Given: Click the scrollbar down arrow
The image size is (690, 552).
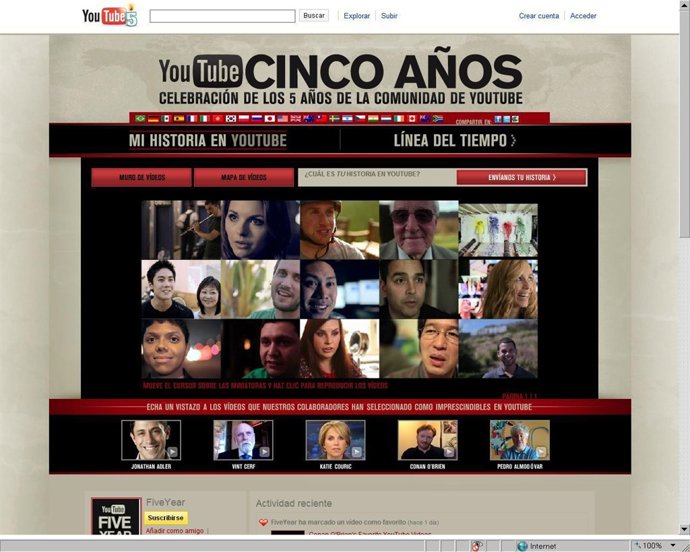Looking at the screenshot, I should (x=684, y=529).
